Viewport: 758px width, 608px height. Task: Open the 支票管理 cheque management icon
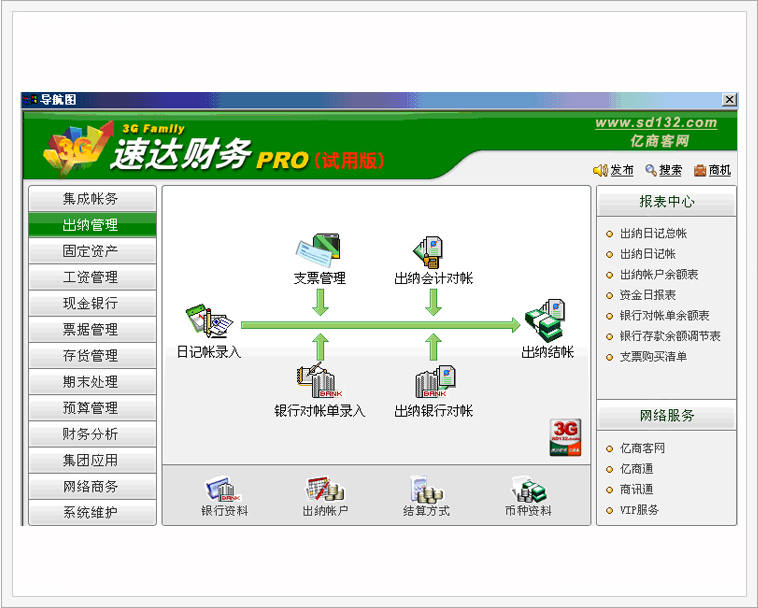(x=319, y=250)
